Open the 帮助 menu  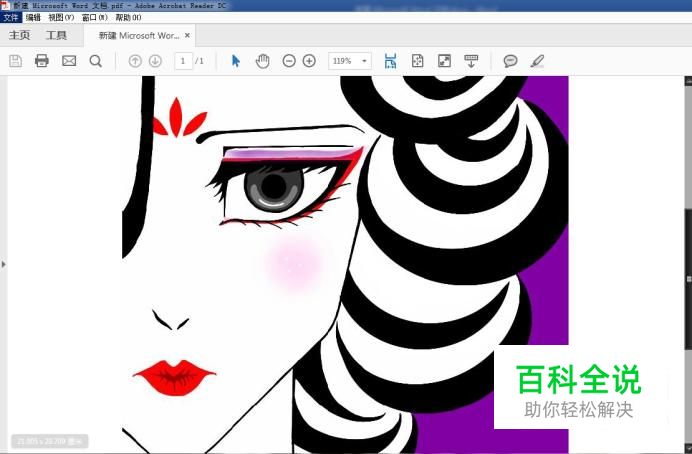tap(128, 18)
